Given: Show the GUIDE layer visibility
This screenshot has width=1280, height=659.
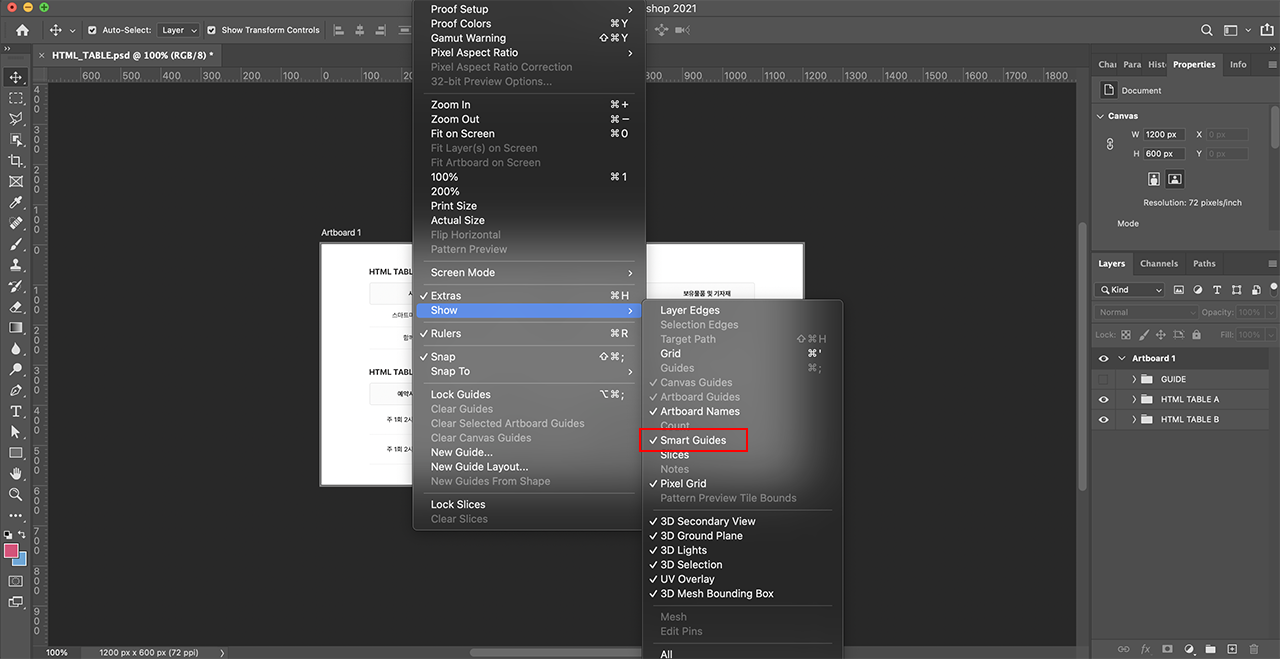Looking at the screenshot, I should point(1103,379).
